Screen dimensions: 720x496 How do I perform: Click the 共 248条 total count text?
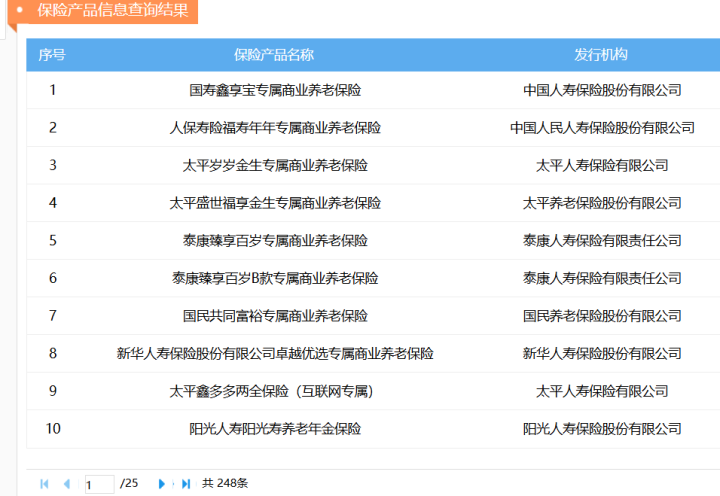pos(225,483)
